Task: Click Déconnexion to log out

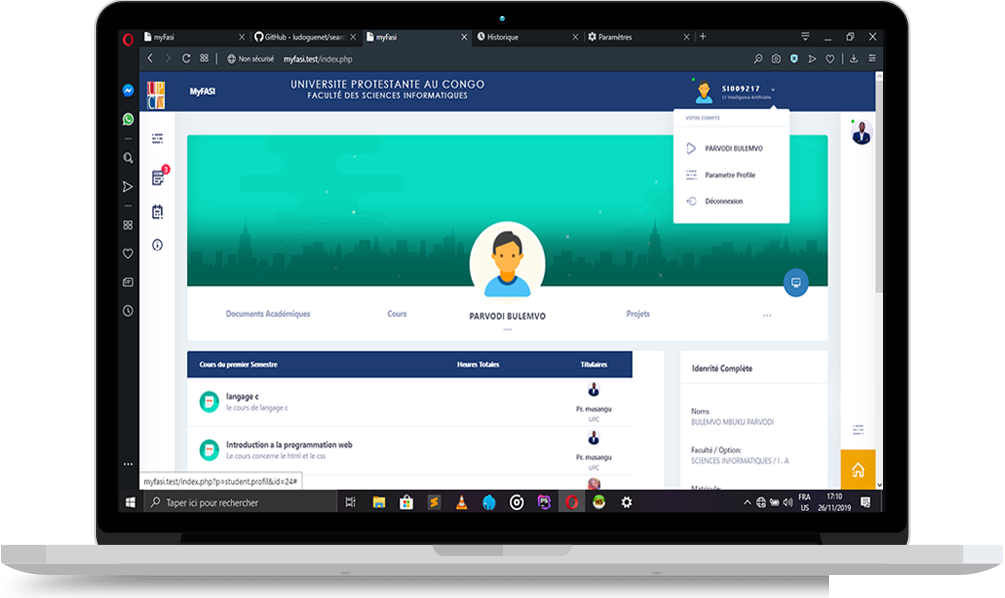Action: click(723, 201)
